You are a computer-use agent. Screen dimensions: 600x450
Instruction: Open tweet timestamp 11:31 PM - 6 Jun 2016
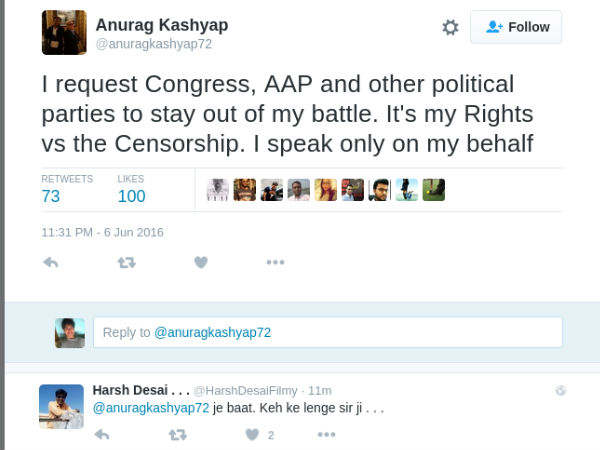point(102,232)
